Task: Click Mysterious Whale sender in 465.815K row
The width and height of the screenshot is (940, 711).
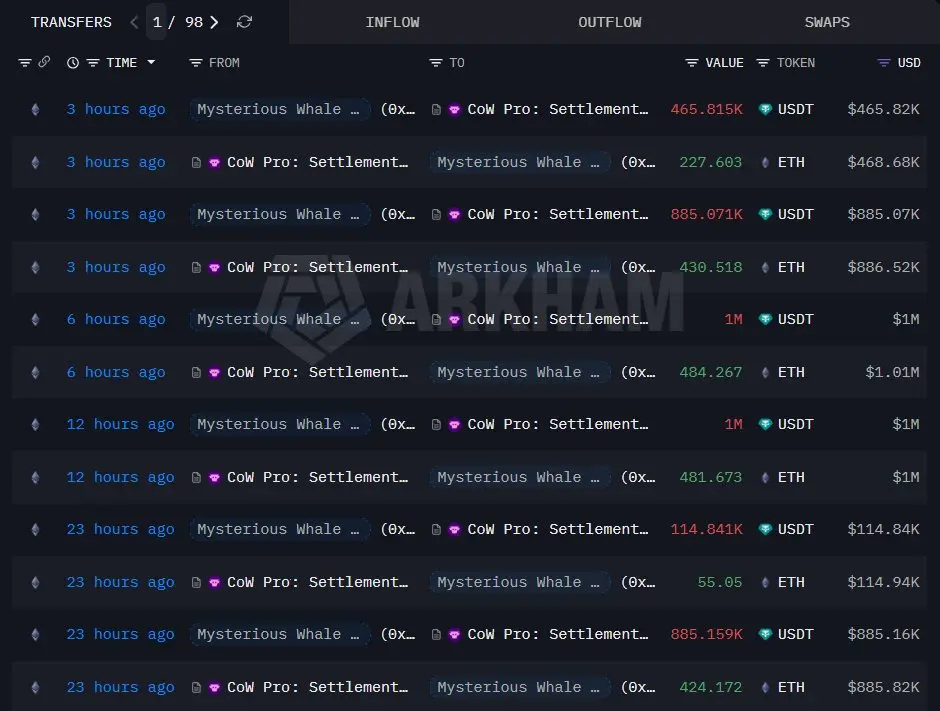Action: (x=279, y=109)
